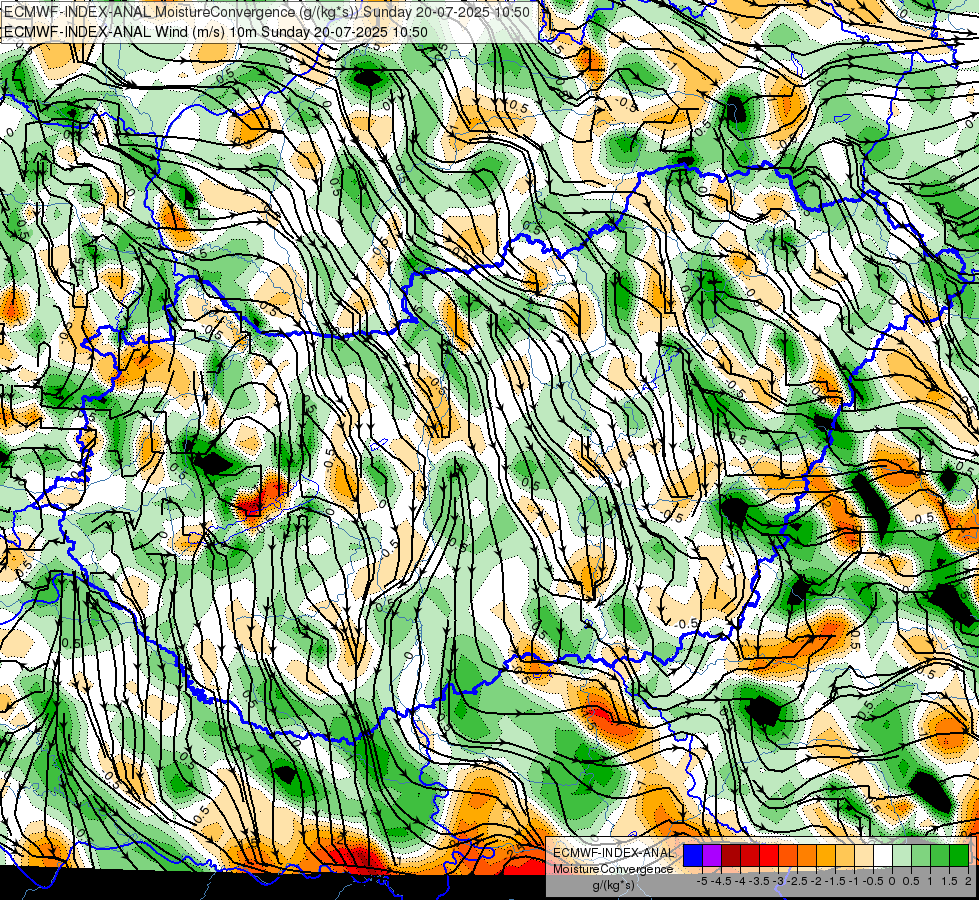Click the legend tick value '2'
979x900 pixels.
tap(968, 881)
